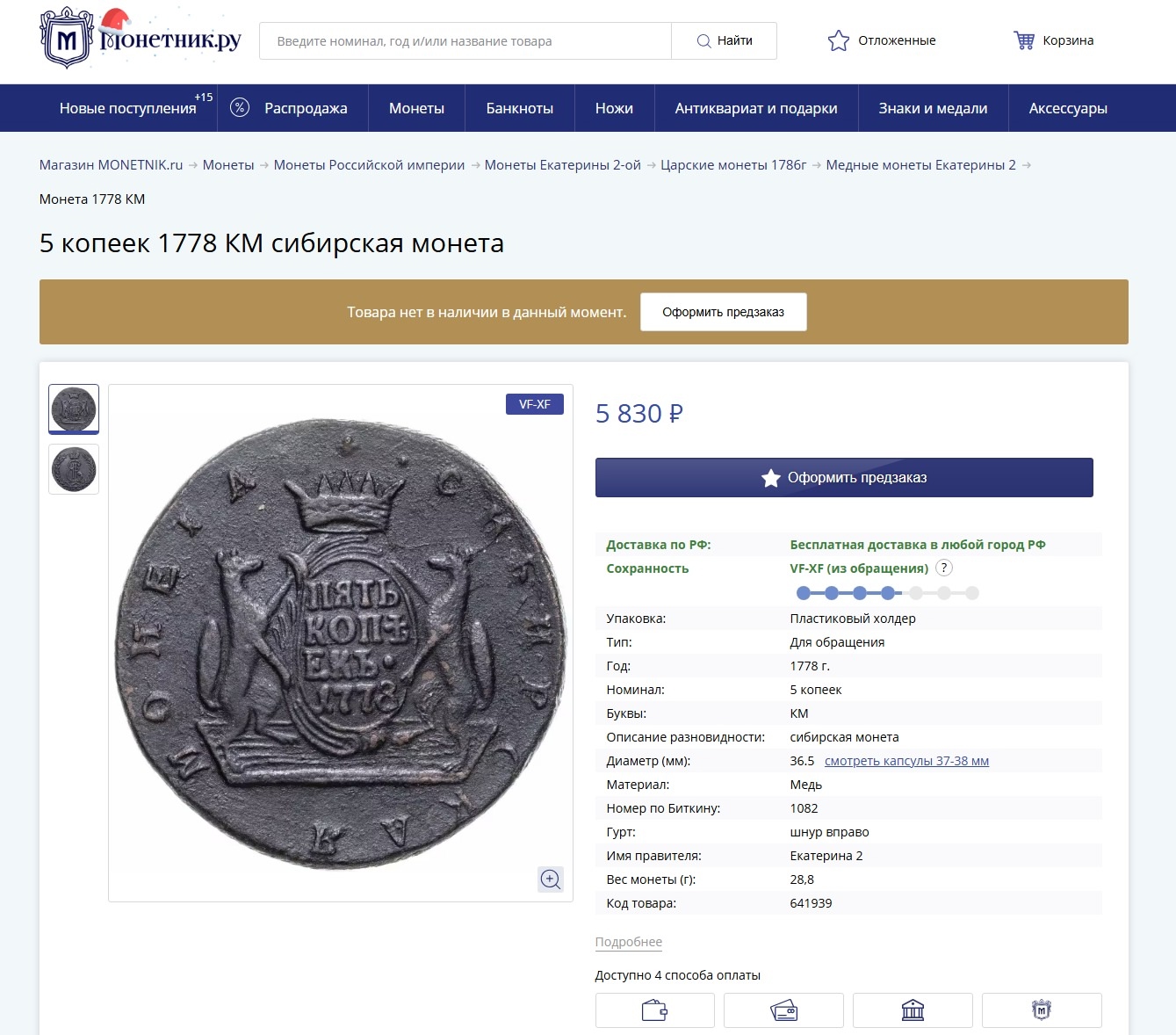Select the bank building payment icon
This screenshot has width=1176, height=1035.
(x=913, y=1010)
